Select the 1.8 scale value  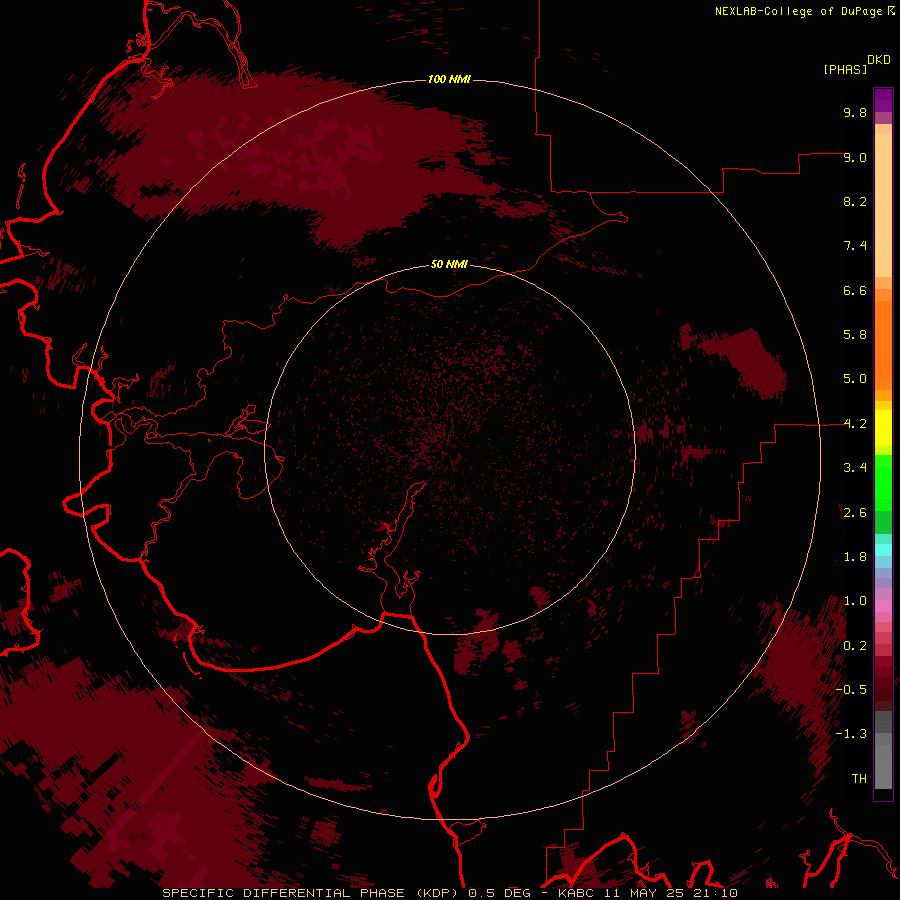pyautogui.click(x=855, y=557)
